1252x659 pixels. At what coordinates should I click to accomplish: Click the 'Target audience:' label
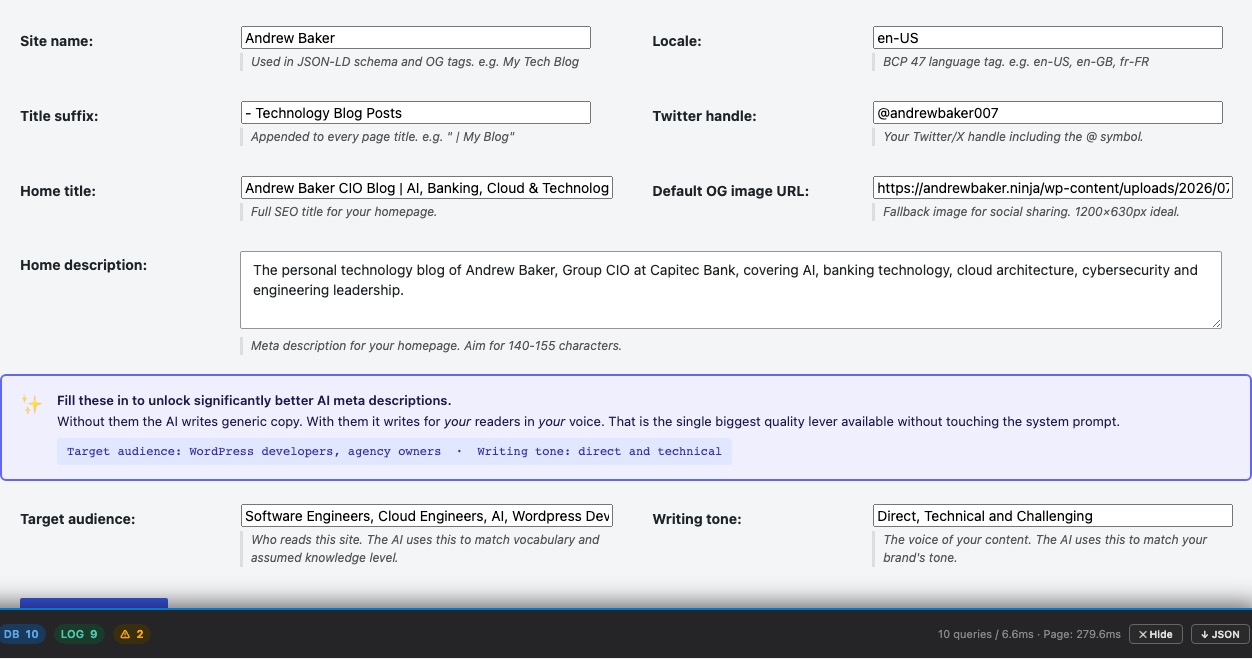(77, 519)
